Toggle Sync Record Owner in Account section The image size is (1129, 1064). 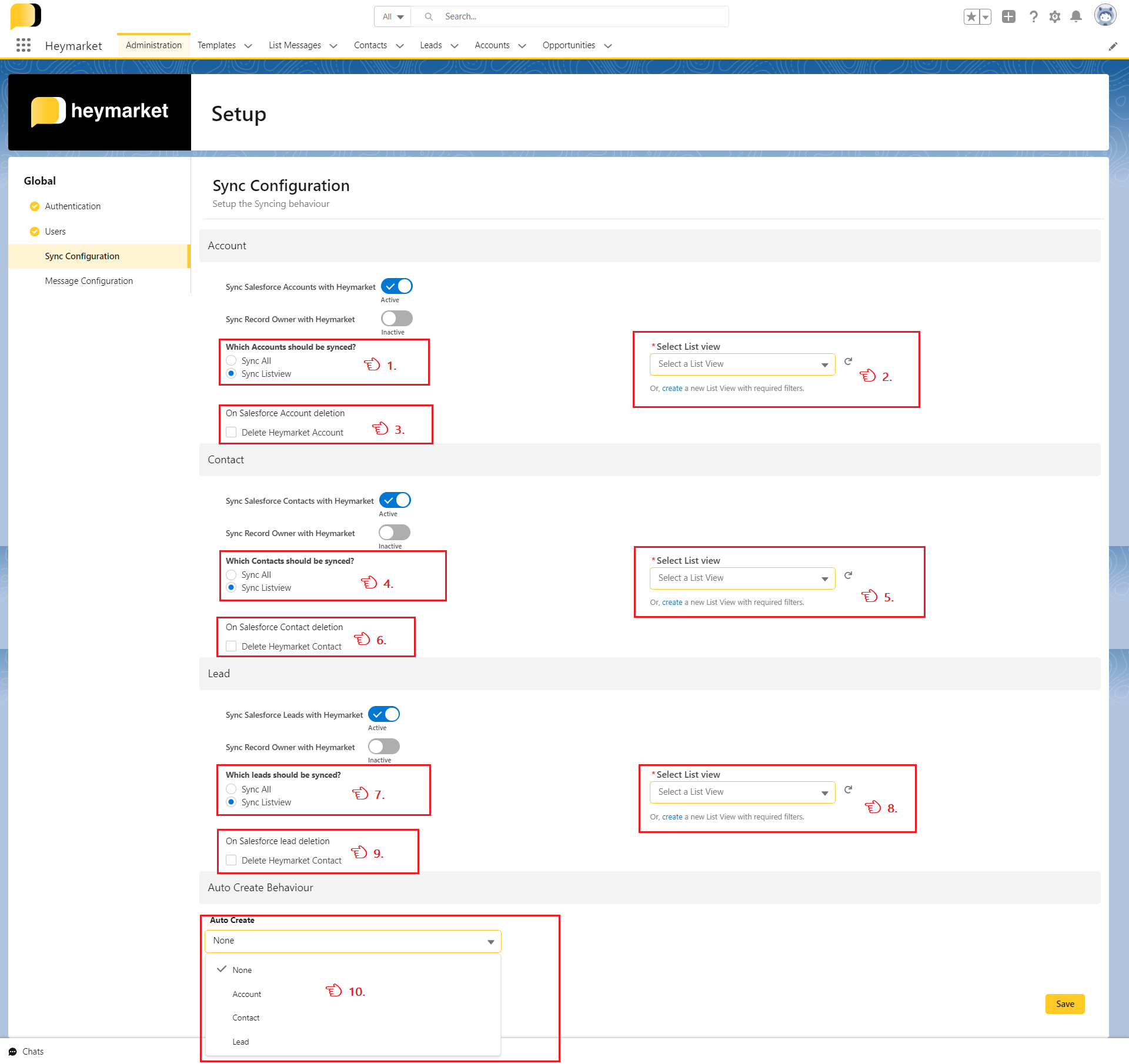397,319
